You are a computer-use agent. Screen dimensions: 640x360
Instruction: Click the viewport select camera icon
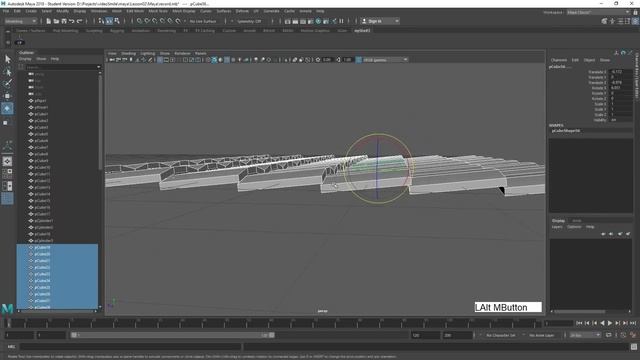[x=111, y=60]
